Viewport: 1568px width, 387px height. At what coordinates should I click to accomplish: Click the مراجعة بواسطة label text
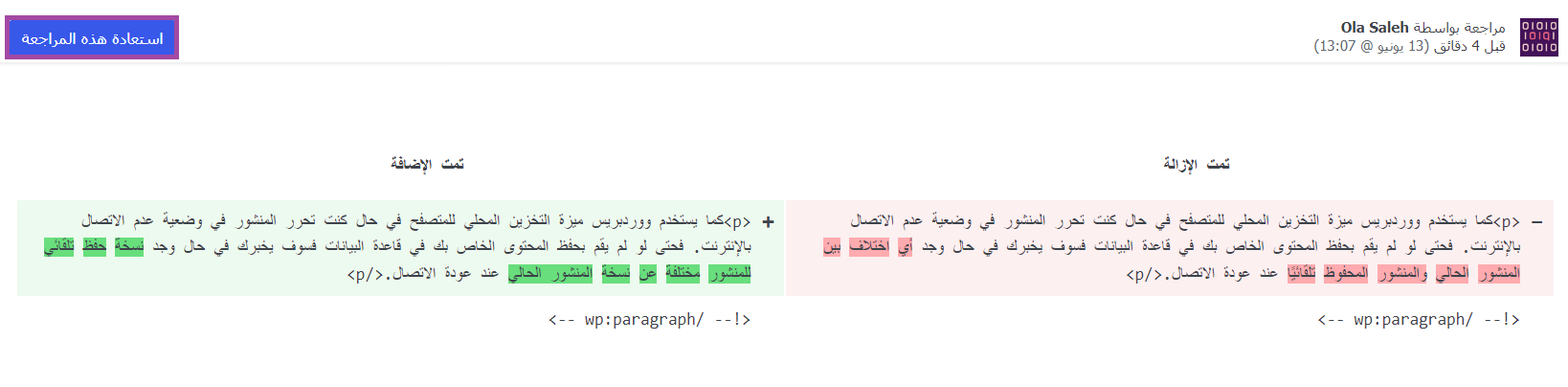coord(1460,28)
